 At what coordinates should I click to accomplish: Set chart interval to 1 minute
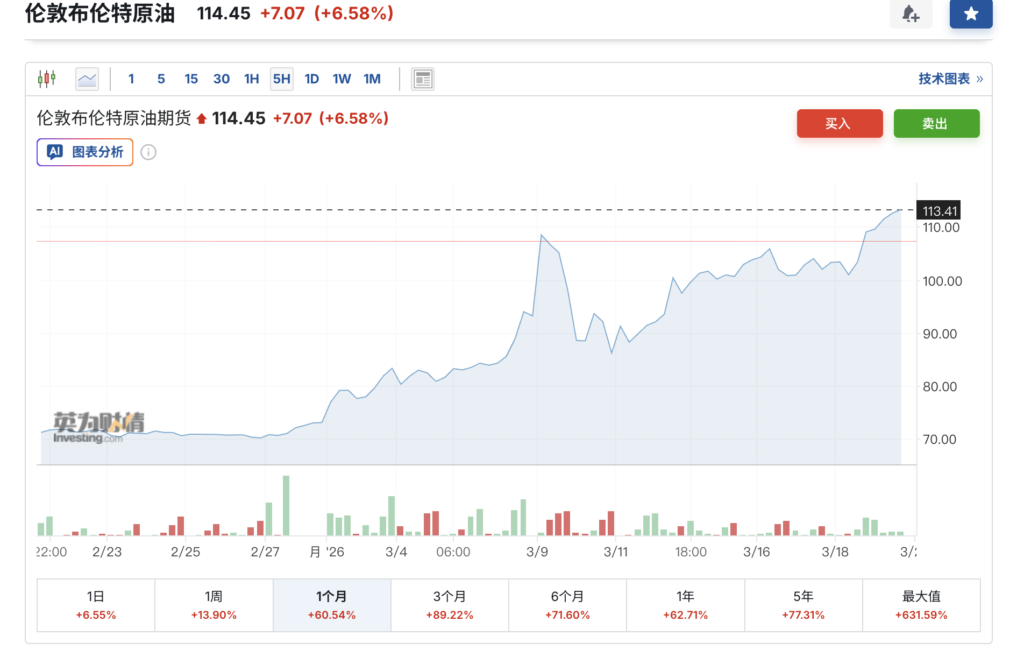click(x=131, y=79)
